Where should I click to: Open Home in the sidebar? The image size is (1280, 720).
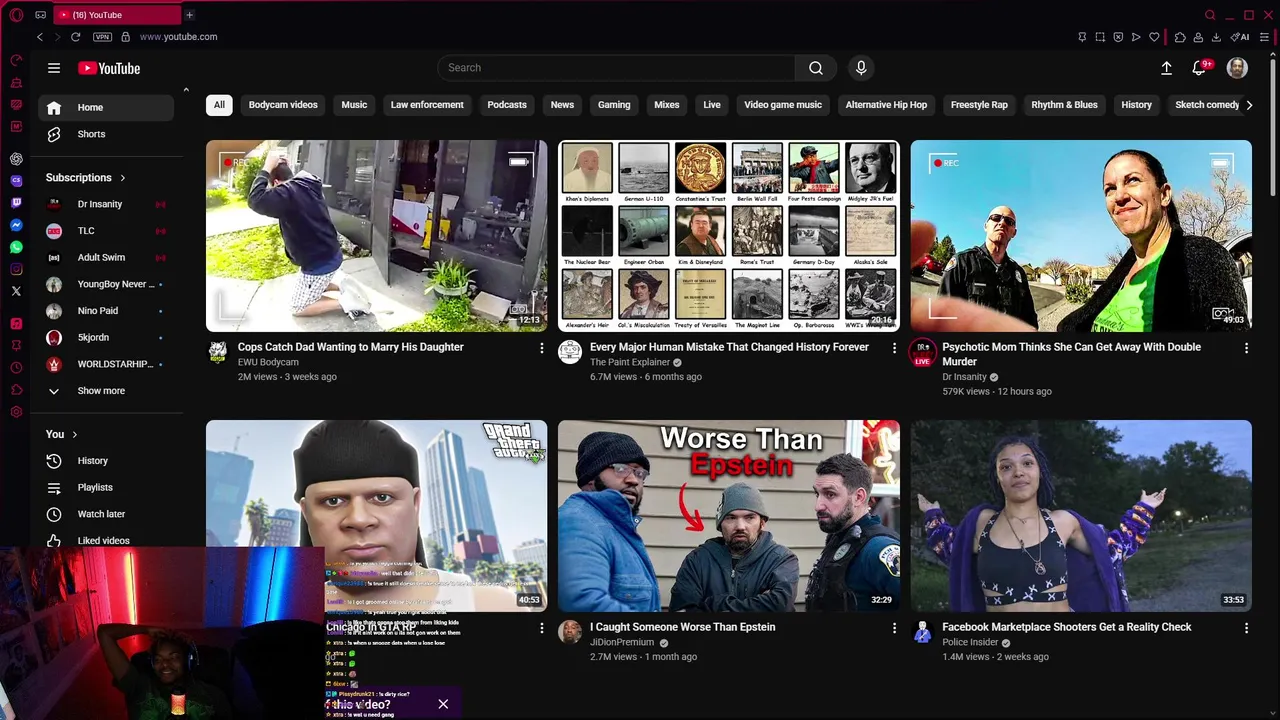[106, 107]
